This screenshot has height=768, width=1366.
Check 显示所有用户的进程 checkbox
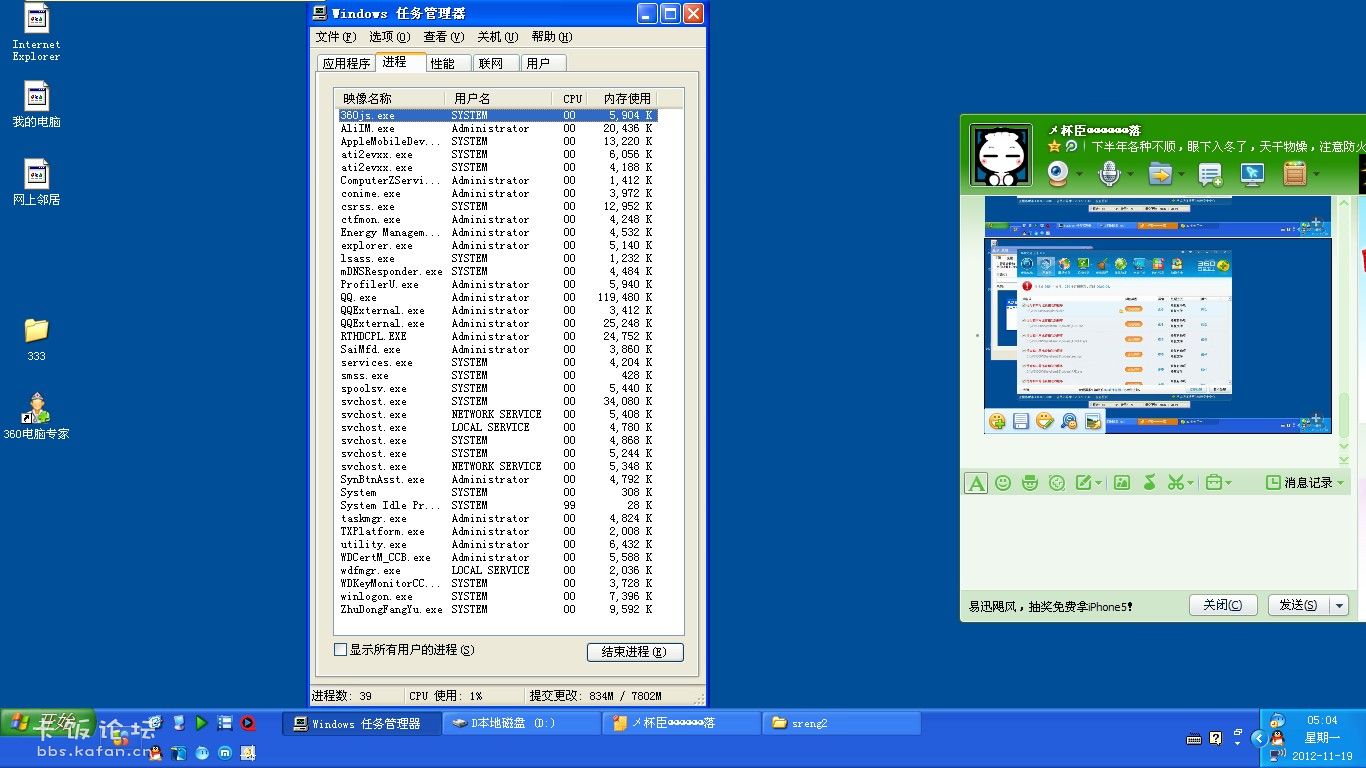coord(340,650)
